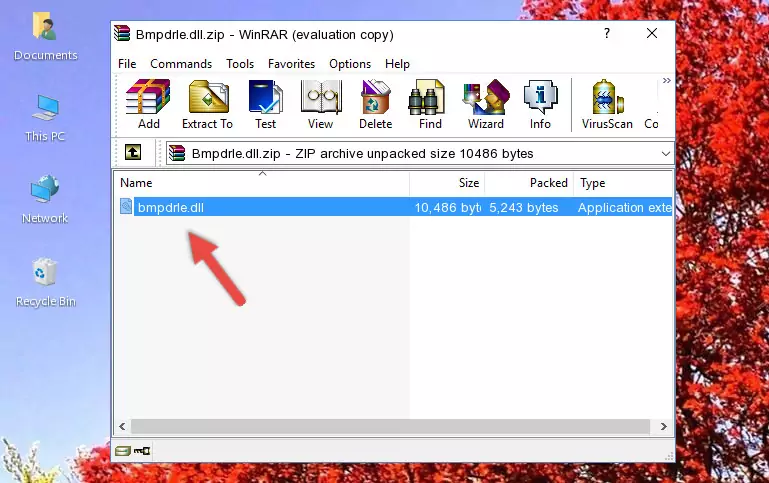Open the Favorites menu
Viewport: 769px width, 483px height.
291,64
